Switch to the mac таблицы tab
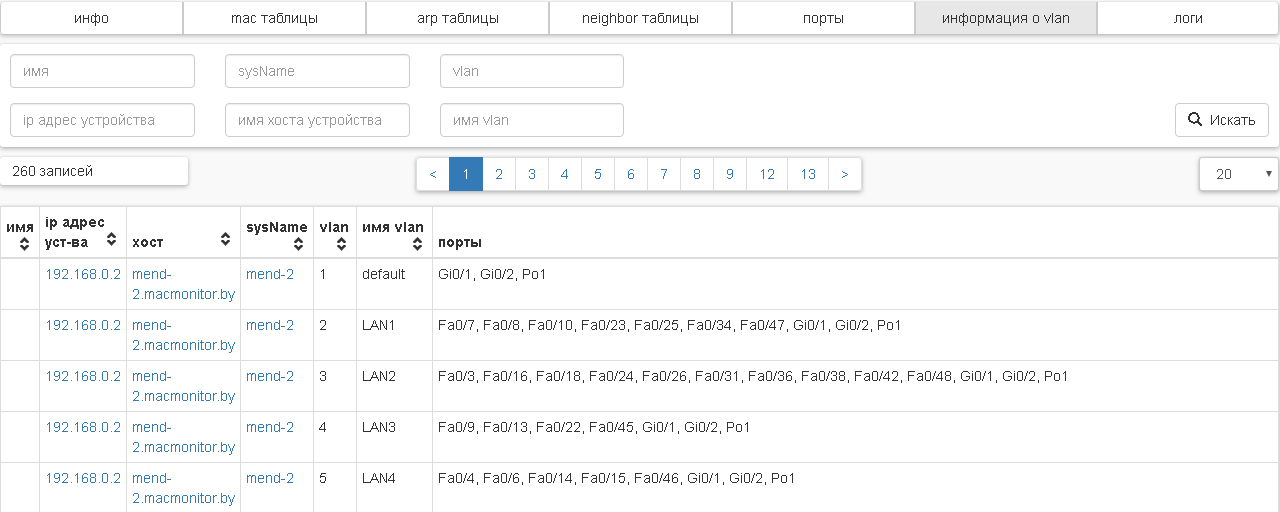This screenshot has width=1280, height=512. tap(274, 18)
